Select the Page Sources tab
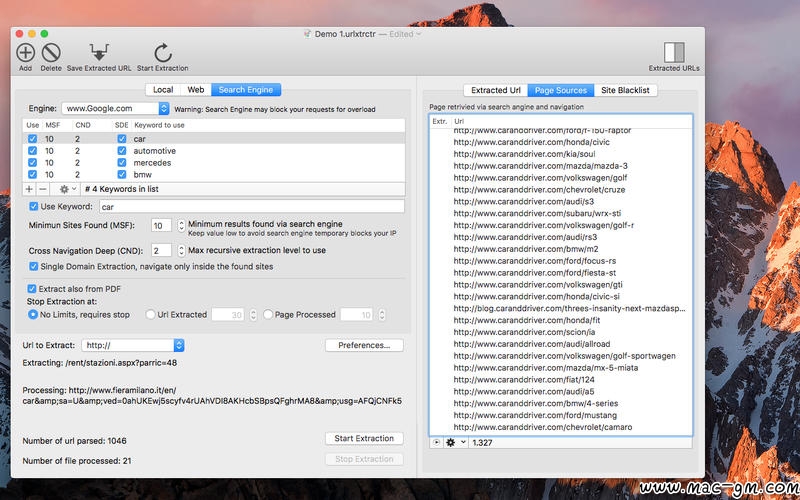 click(561, 90)
